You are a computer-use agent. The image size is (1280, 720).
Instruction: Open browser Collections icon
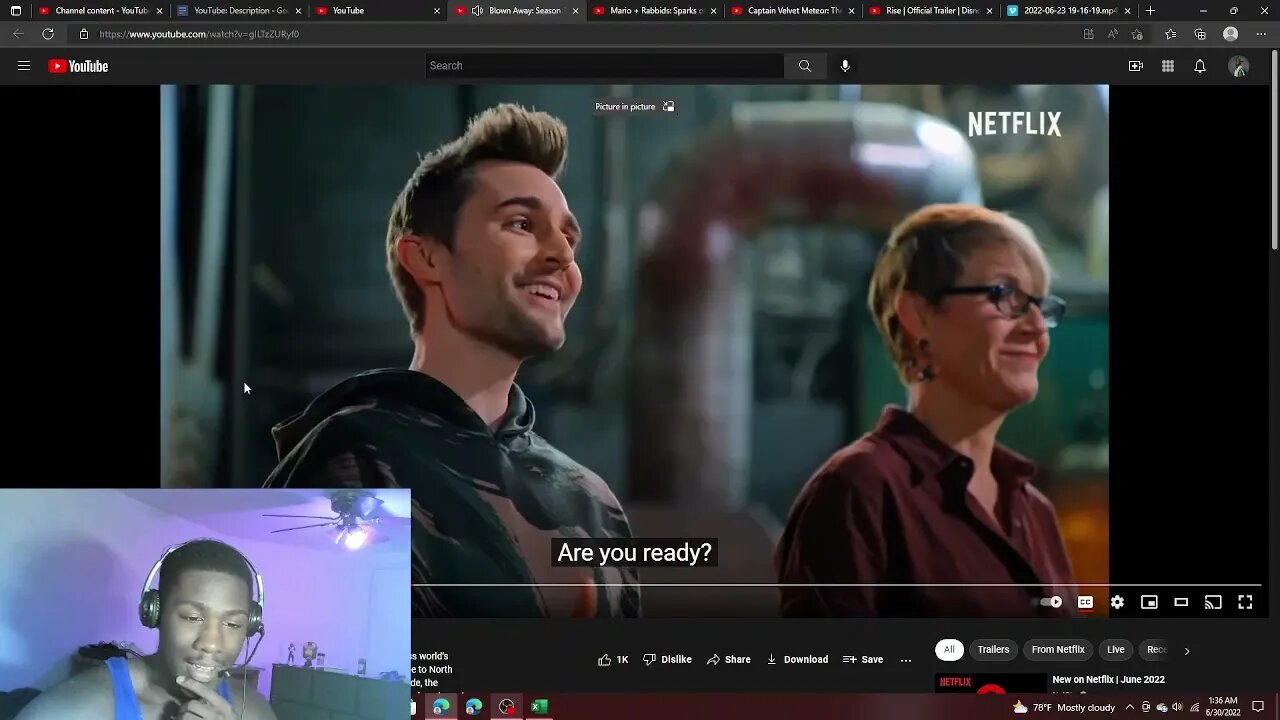(1200, 34)
